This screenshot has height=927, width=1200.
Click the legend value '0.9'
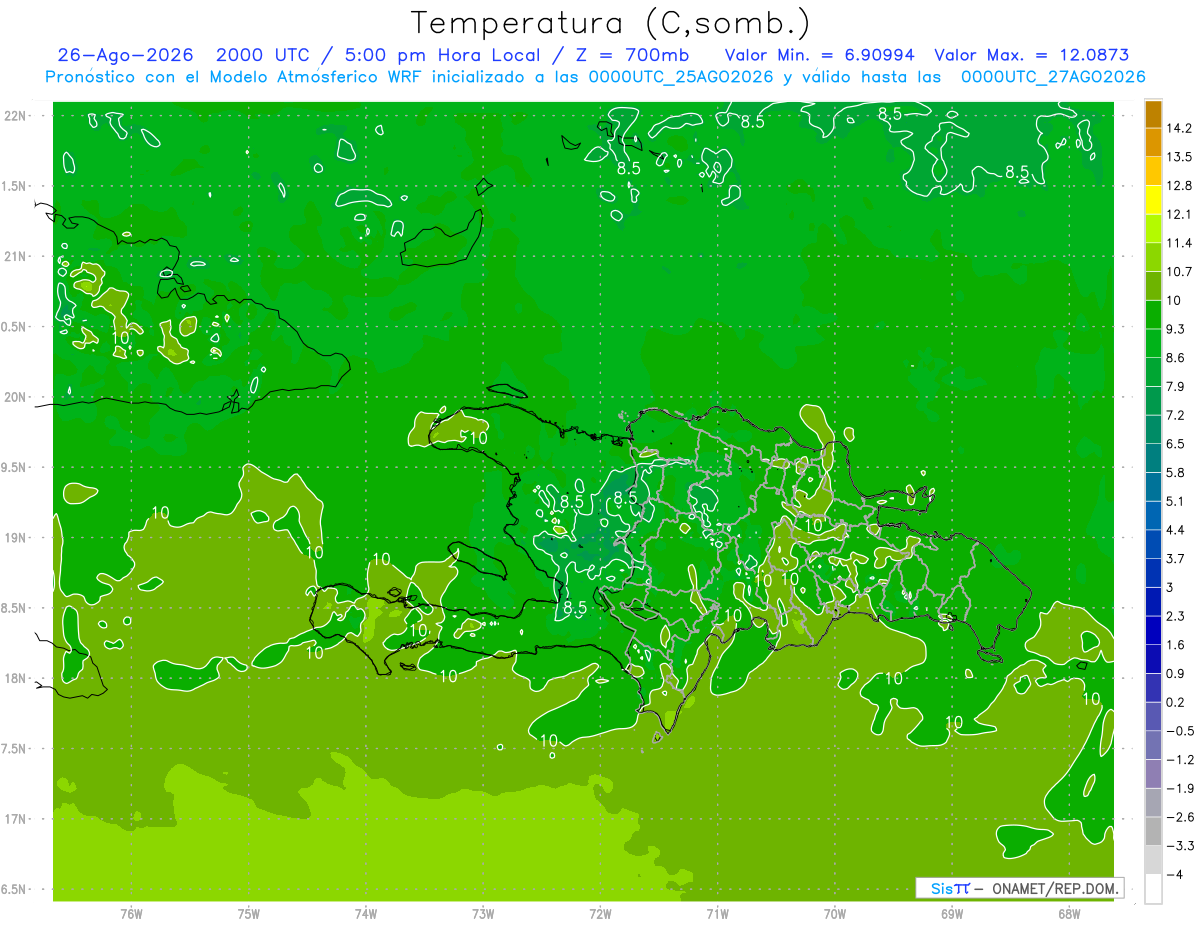[x=1176, y=674]
